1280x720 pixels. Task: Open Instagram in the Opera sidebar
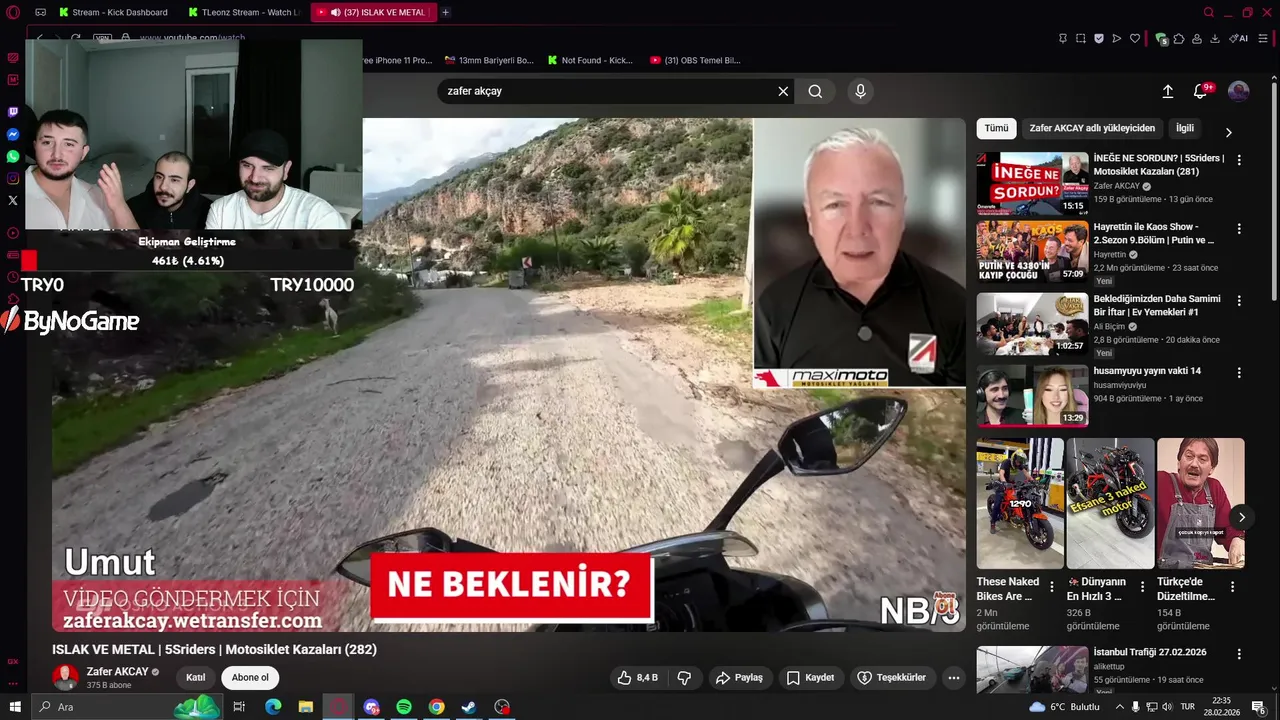(x=13, y=178)
